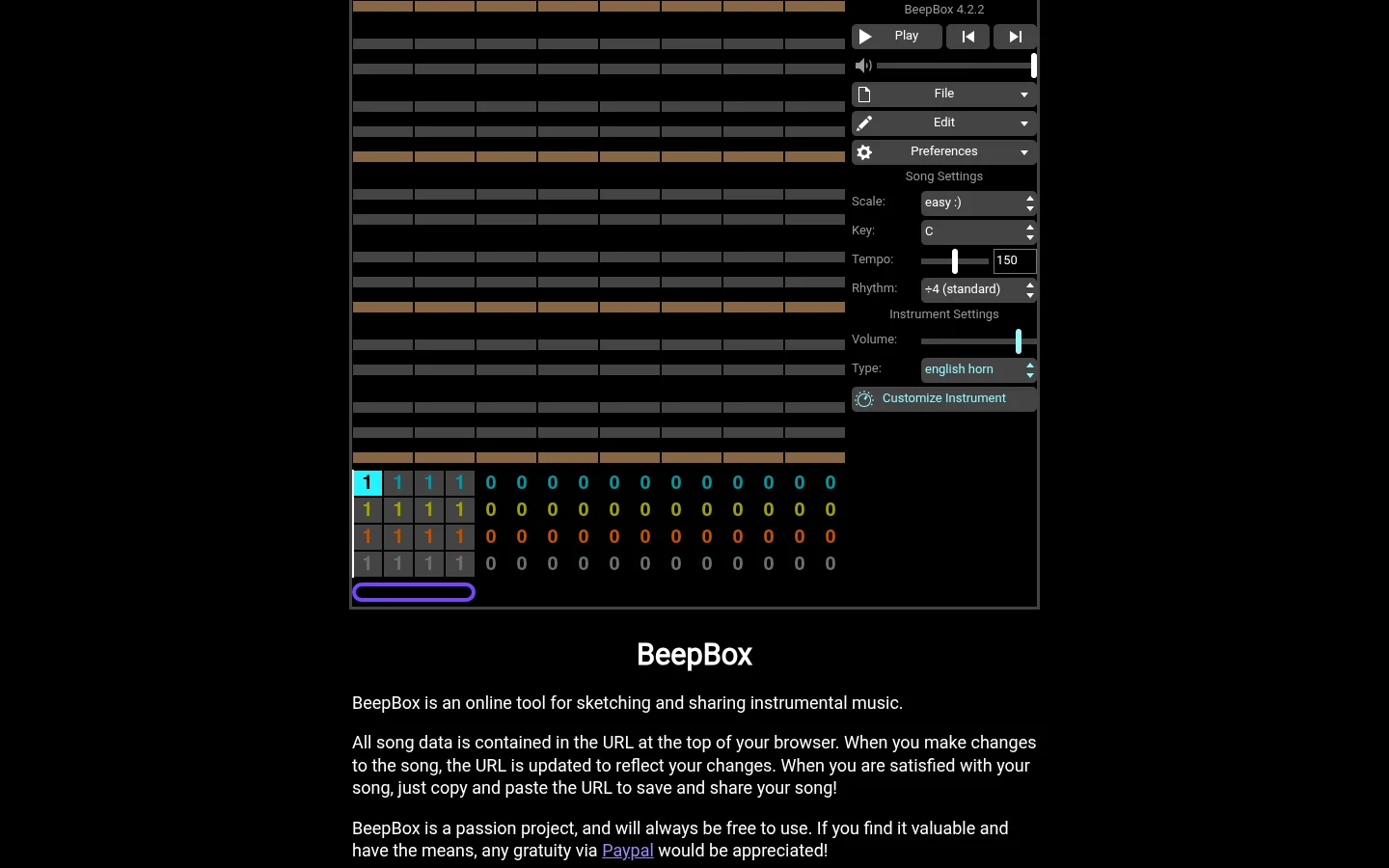Viewport: 1389px width, 868px height.
Task: Click the pencil icon beside Edit
Action: pyautogui.click(x=864, y=123)
